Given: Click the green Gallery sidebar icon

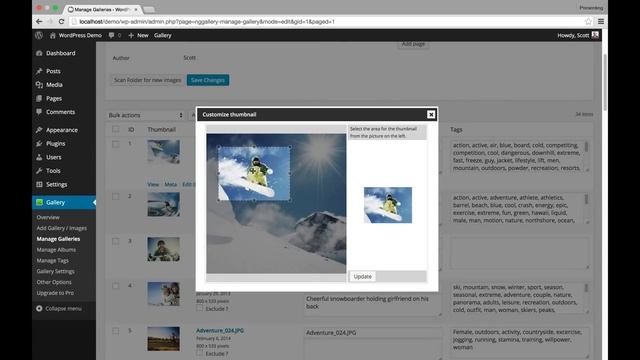Looking at the screenshot, I should (39, 202).
